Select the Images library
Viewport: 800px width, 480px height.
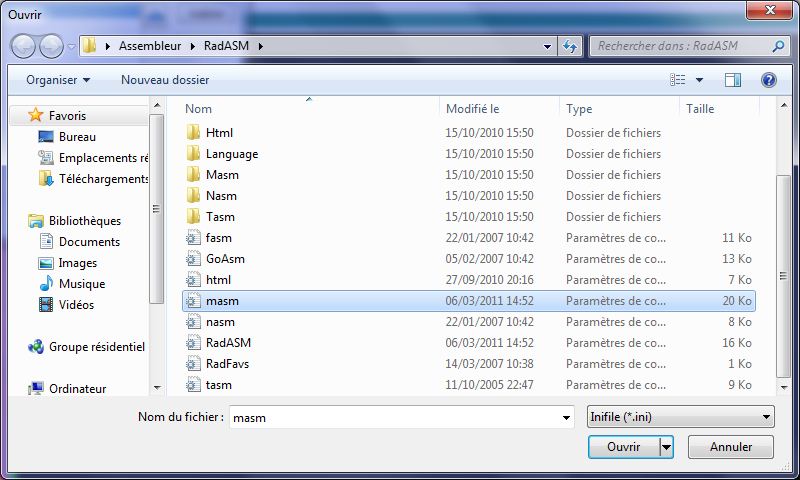pyautogui.click(x=78, y=263)
